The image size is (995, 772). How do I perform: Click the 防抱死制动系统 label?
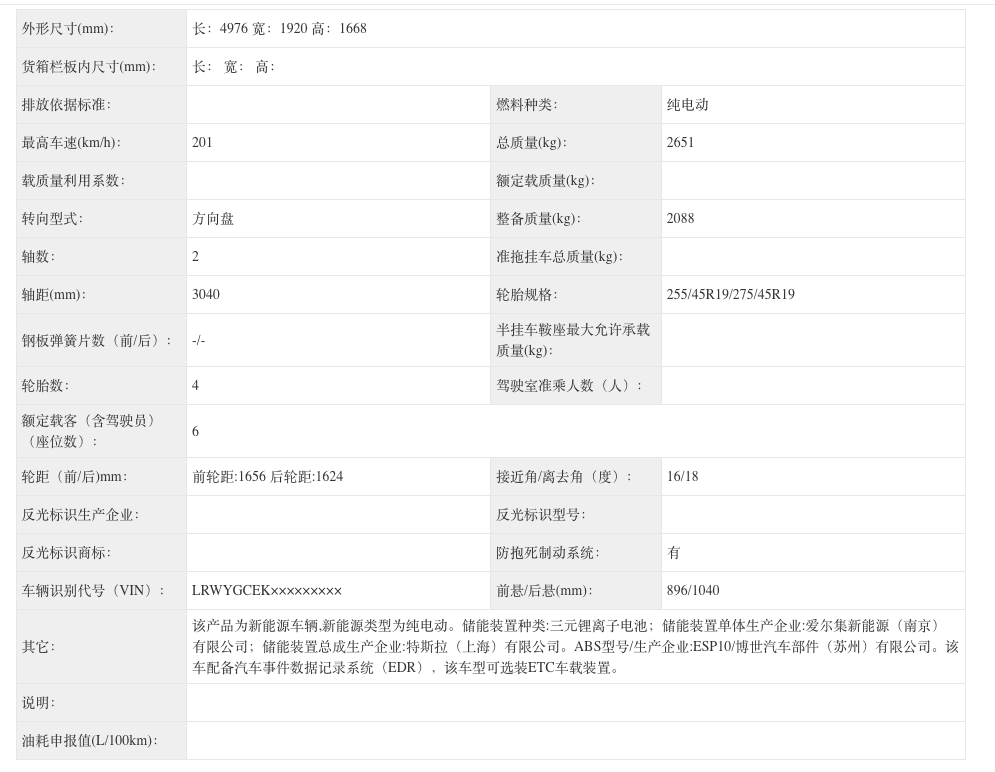tap(548, 553)
